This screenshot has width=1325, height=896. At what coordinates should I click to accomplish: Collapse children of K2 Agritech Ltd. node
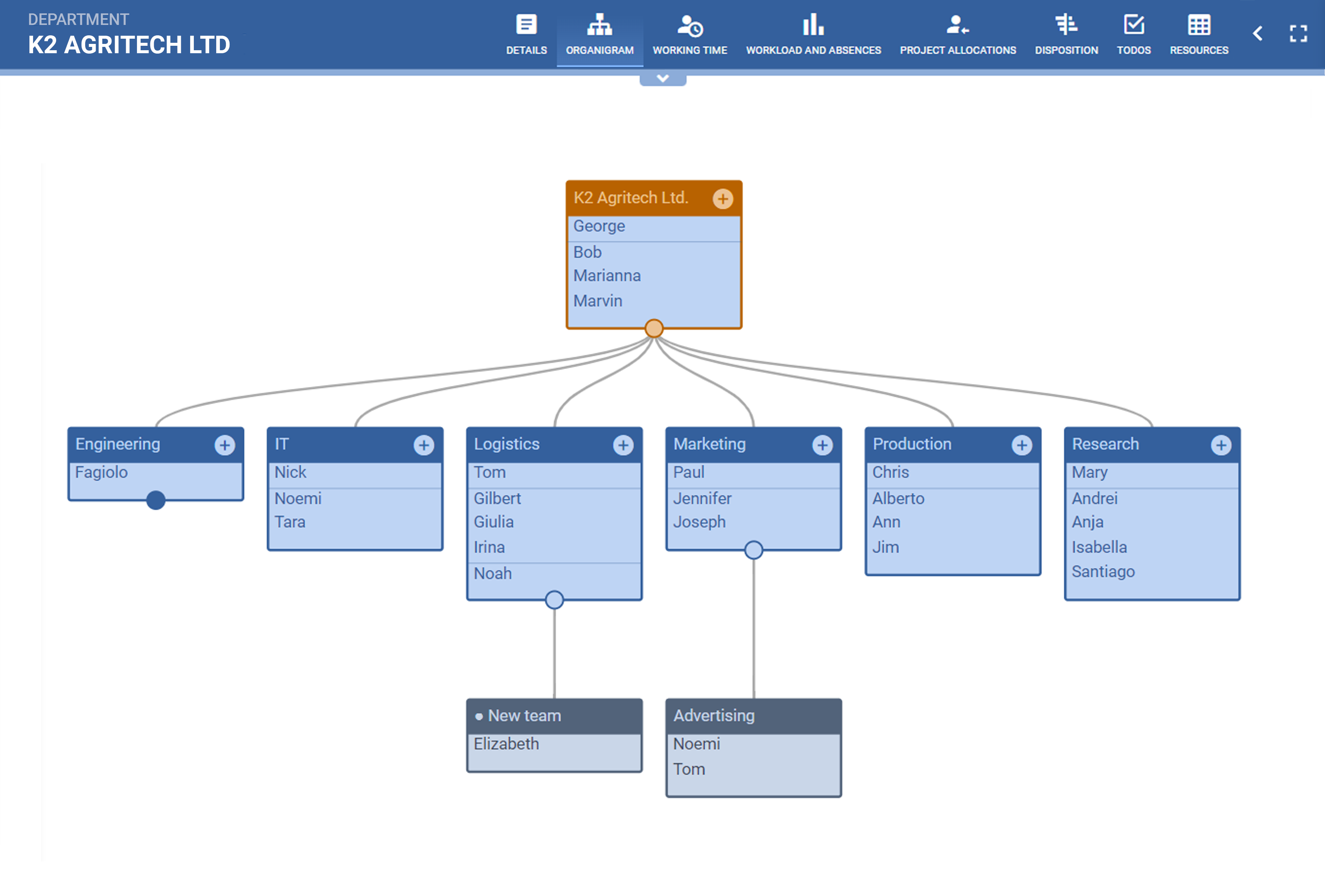tap(654, 328)
